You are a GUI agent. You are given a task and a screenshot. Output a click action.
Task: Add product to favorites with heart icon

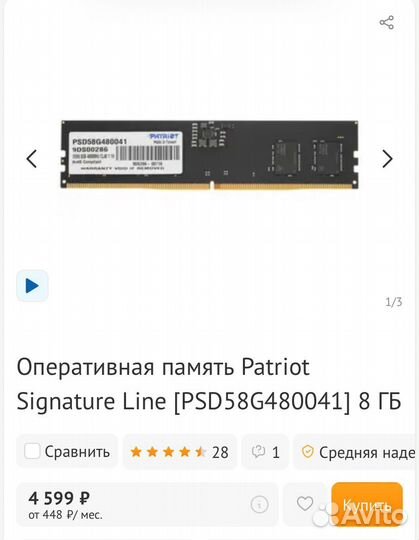click(305, 504)
